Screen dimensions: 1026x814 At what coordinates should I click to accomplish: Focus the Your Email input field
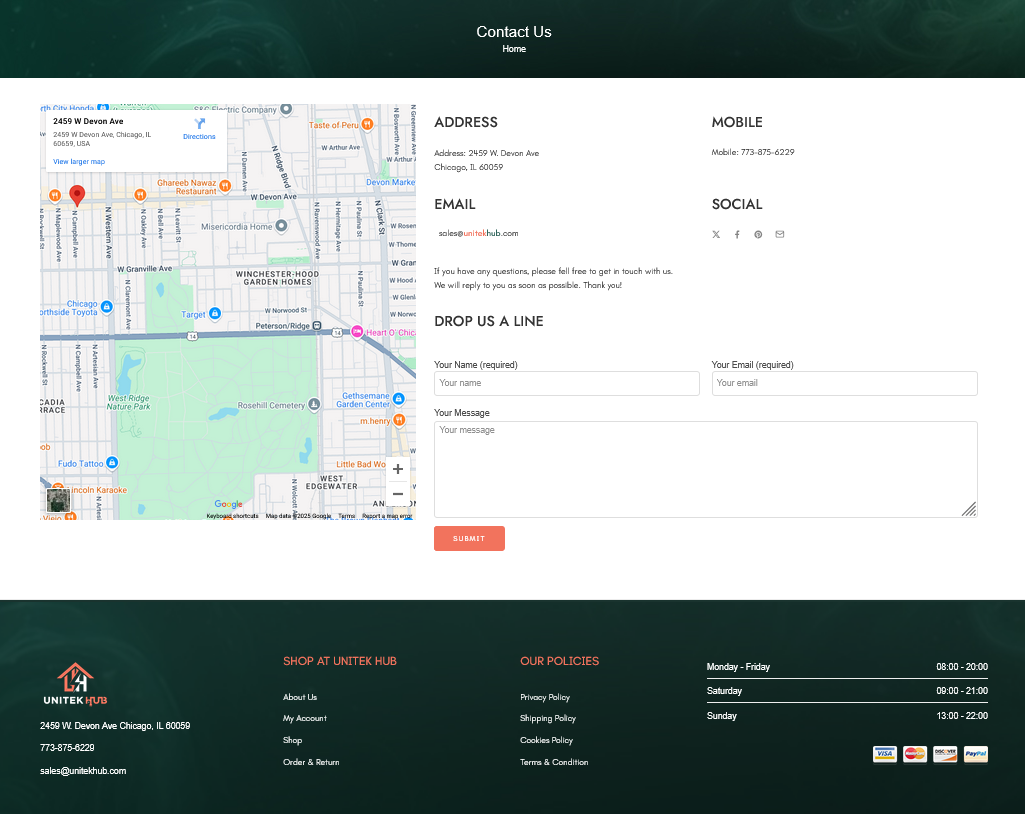[x=844, y=383]
